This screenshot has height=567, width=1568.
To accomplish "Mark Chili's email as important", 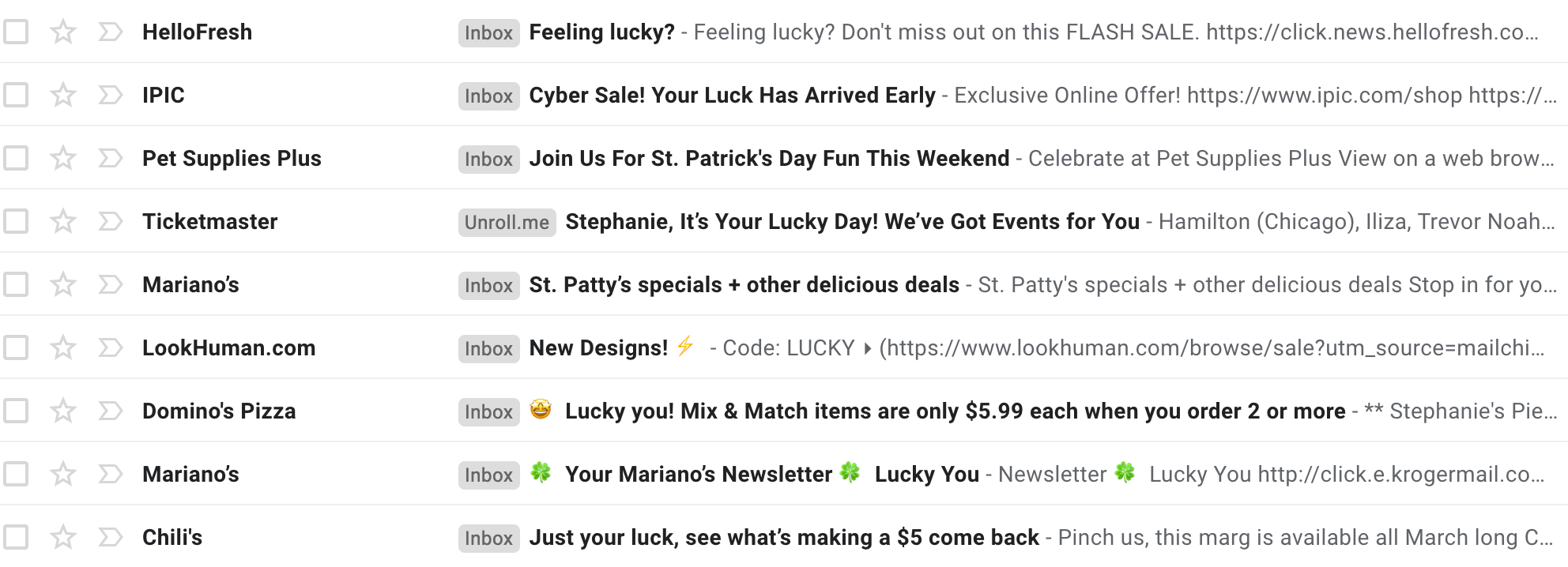I will pyautogui.click(x=111, y=538).
